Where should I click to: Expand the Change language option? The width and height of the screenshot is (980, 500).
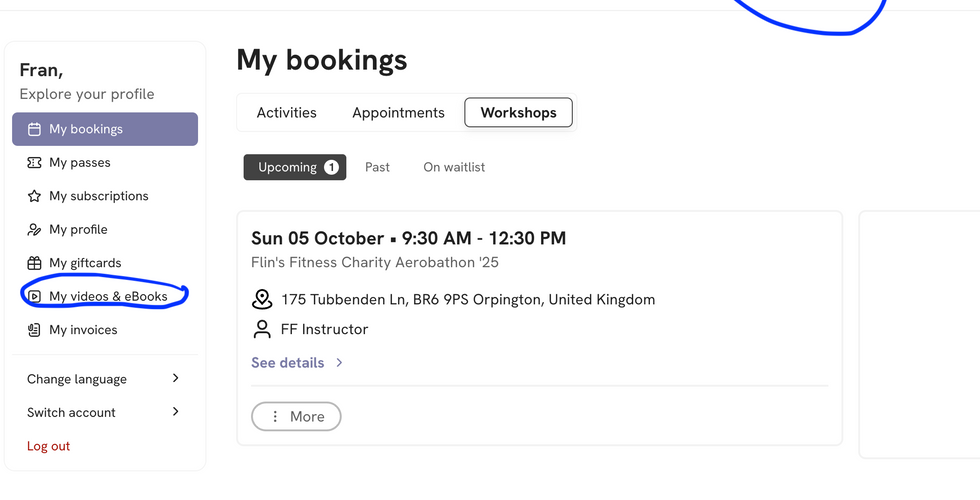(x=104, y=379)
